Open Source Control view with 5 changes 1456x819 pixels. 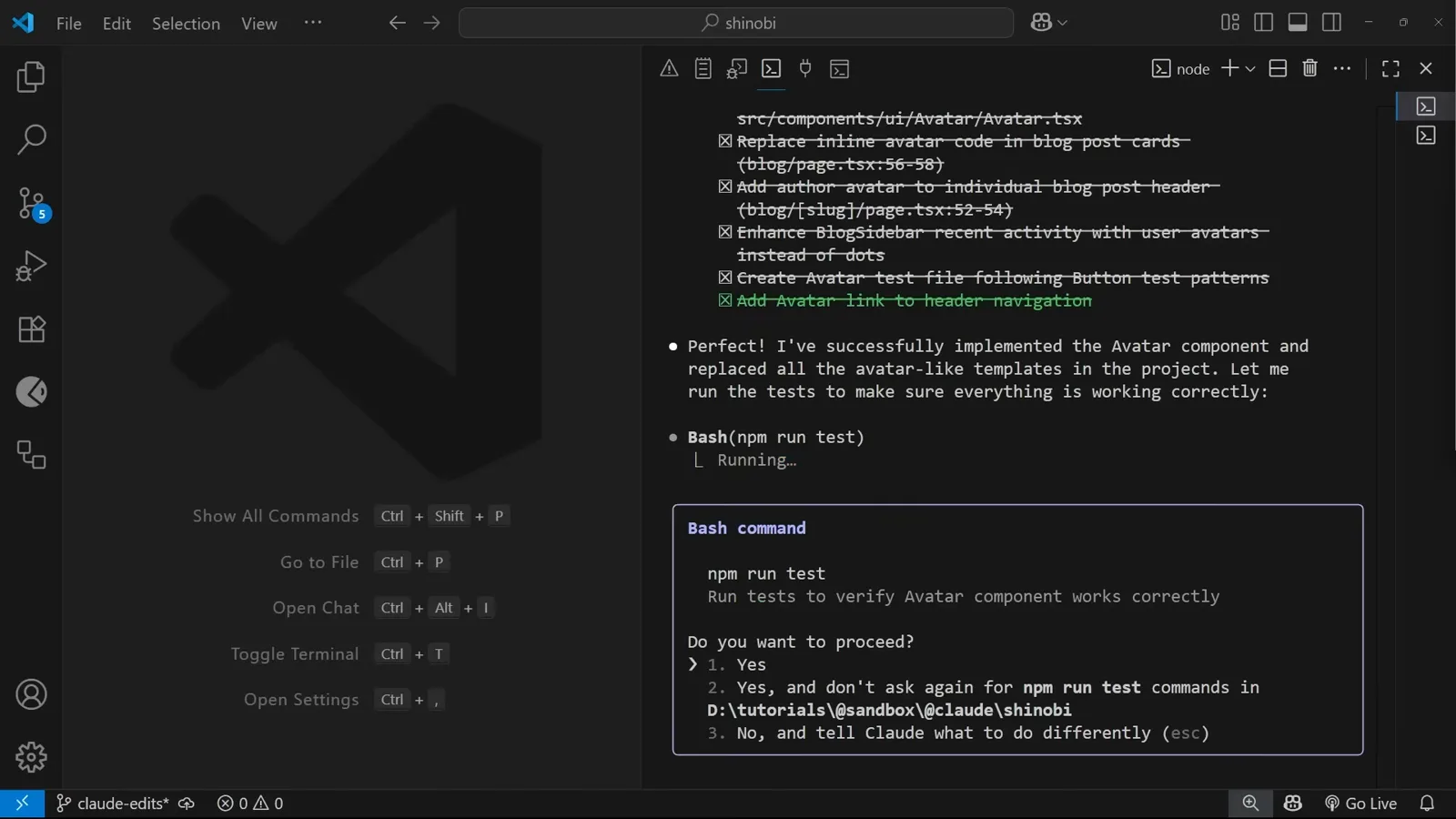tap(31, 204)
